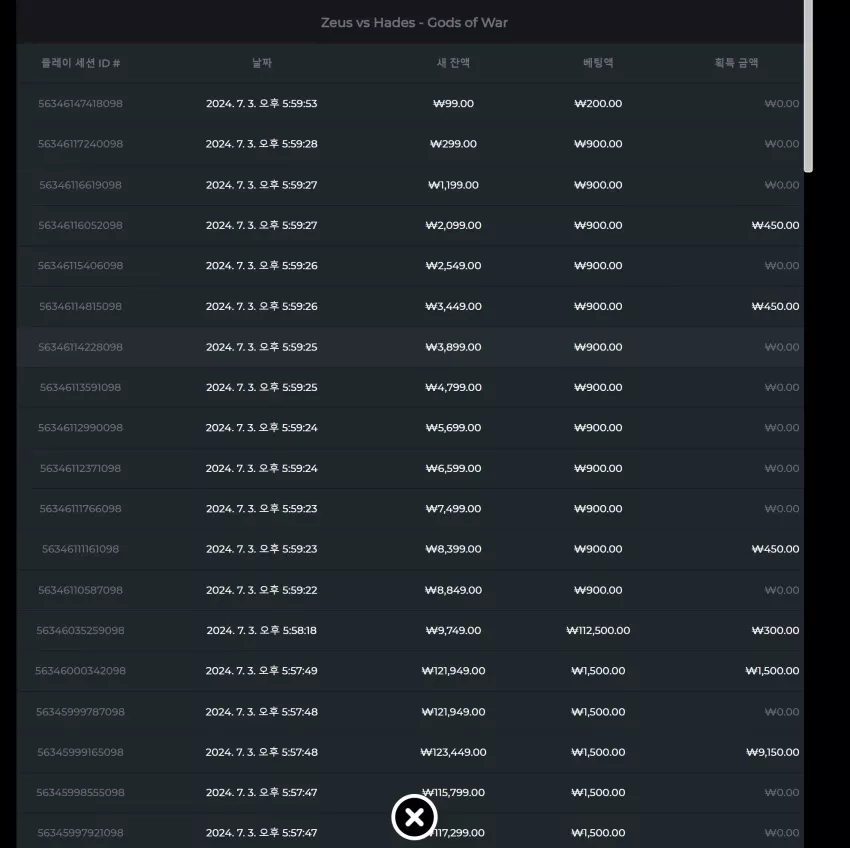Click the new balance ₩123,449.00
850x848 pixels.
[453, 752]
